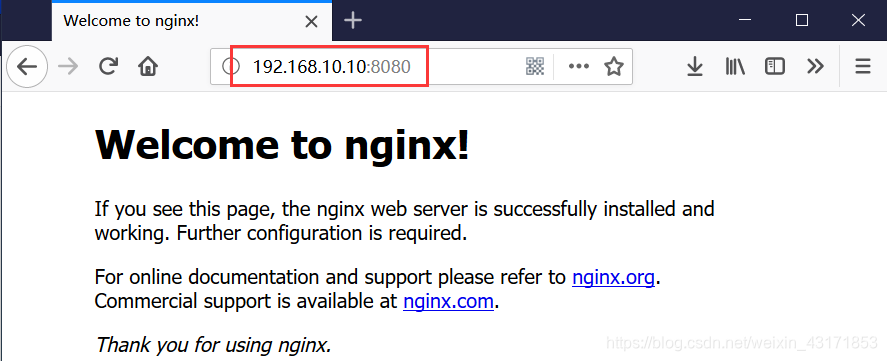Open the Downloads arrow icon
This screenshot has height=361, width=887.
coord(694,67)
